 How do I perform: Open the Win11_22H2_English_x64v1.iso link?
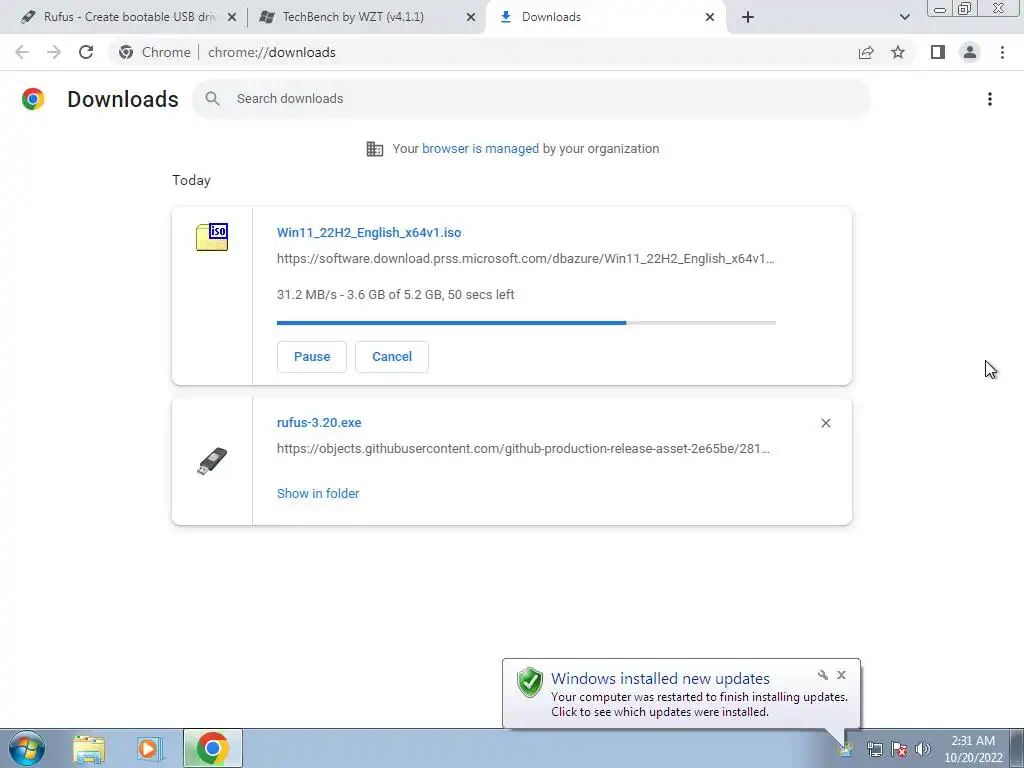click(369, 232)
